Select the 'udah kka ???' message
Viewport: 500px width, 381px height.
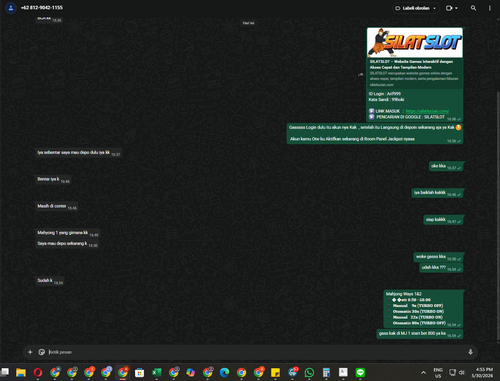(x=441, y=267)
